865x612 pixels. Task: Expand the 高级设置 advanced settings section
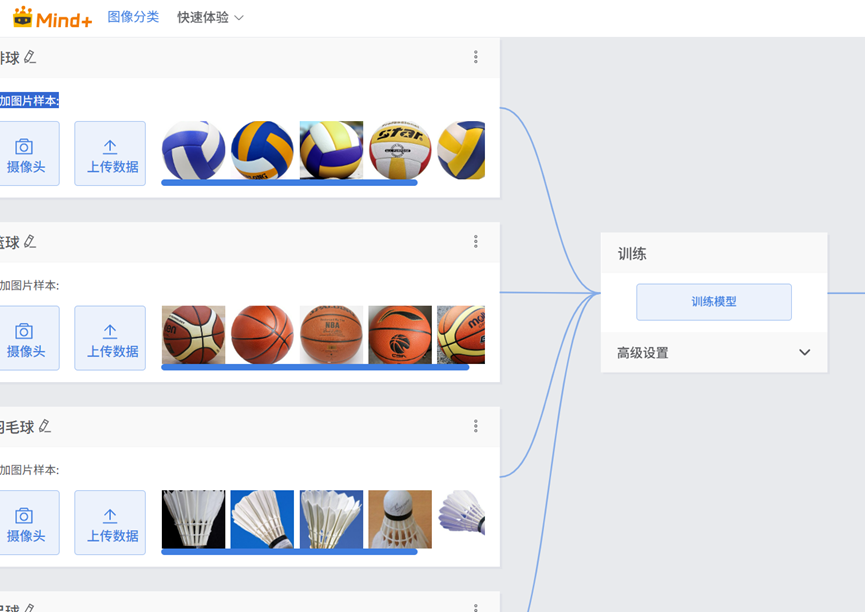pyautogui.click(x=804, y=353)
